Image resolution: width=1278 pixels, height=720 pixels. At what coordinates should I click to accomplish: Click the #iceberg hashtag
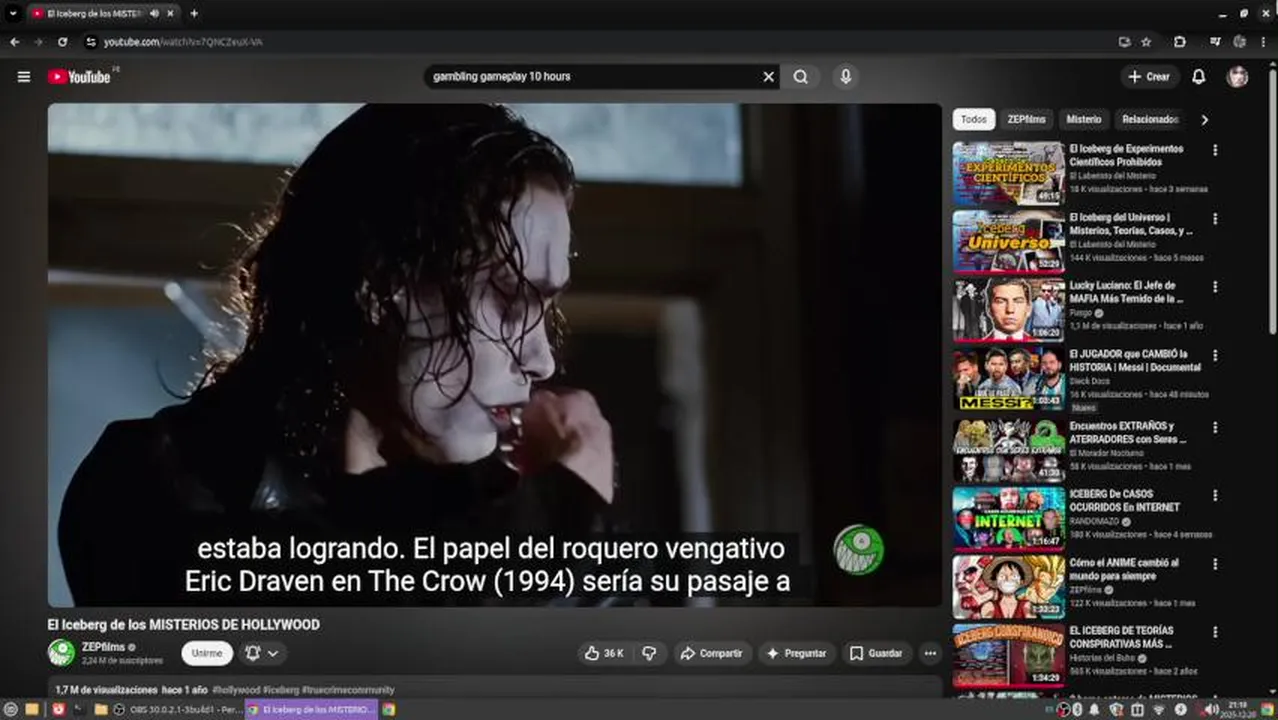[281, 690]
